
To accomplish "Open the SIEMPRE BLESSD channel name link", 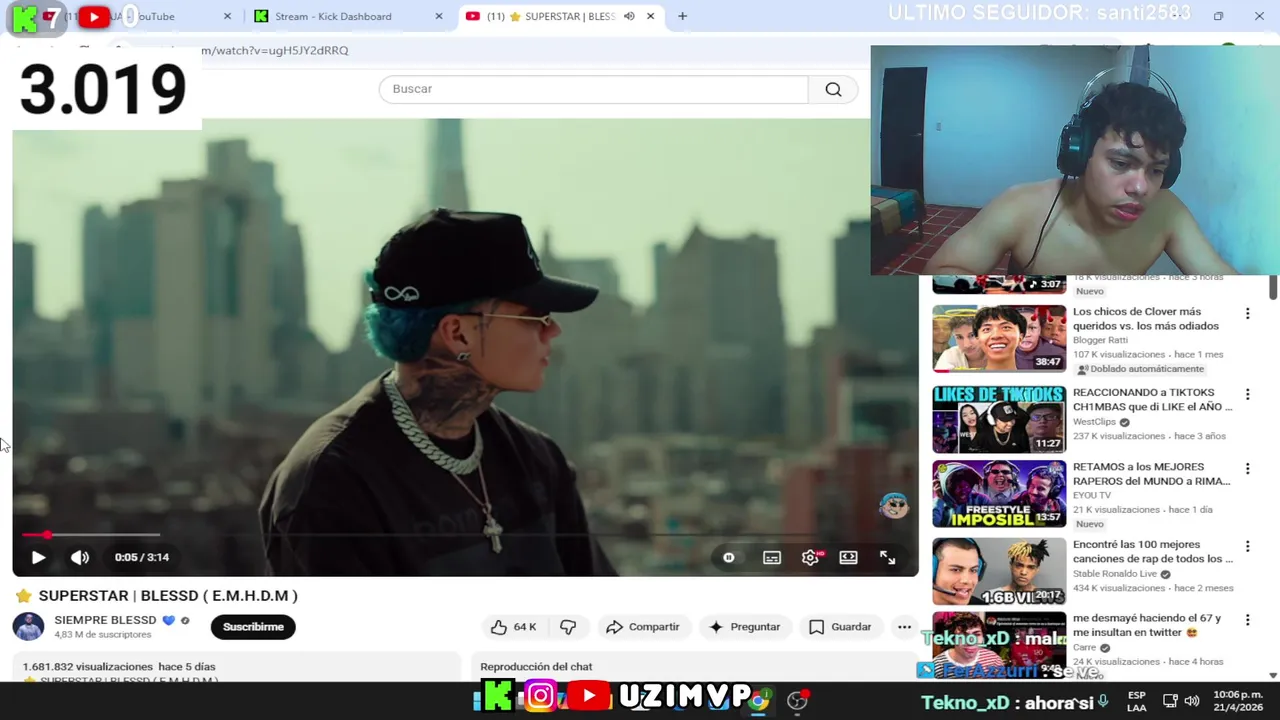I will [105, 620].
